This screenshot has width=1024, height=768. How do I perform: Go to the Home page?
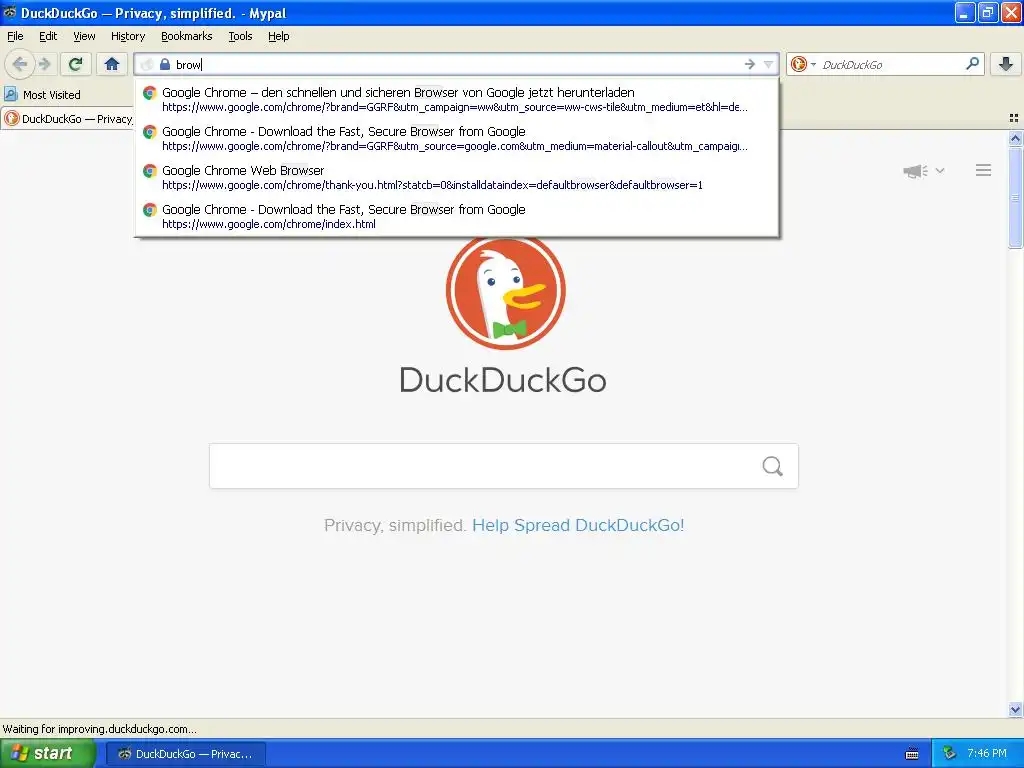(112, 64)
